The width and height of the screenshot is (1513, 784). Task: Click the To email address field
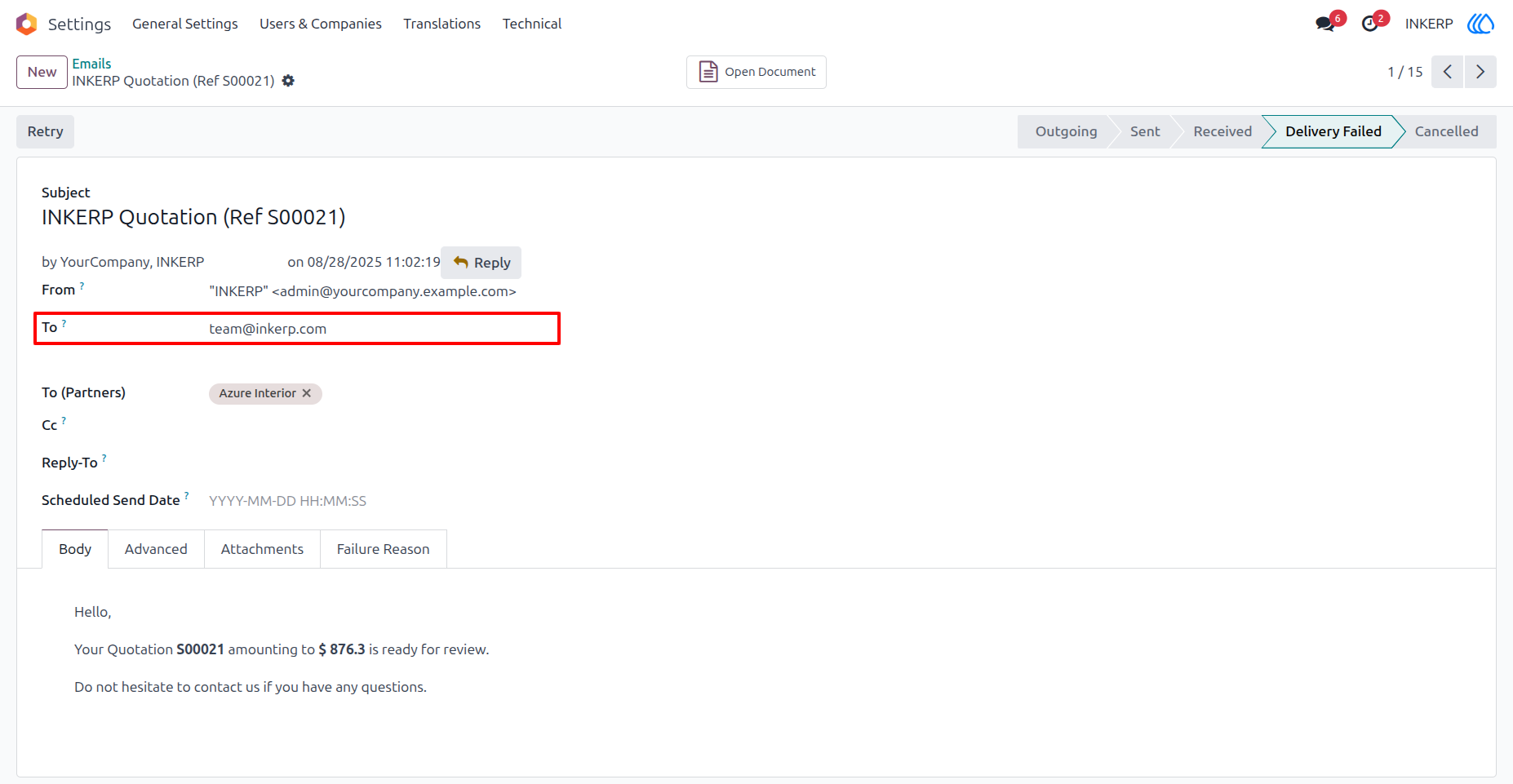384,329
